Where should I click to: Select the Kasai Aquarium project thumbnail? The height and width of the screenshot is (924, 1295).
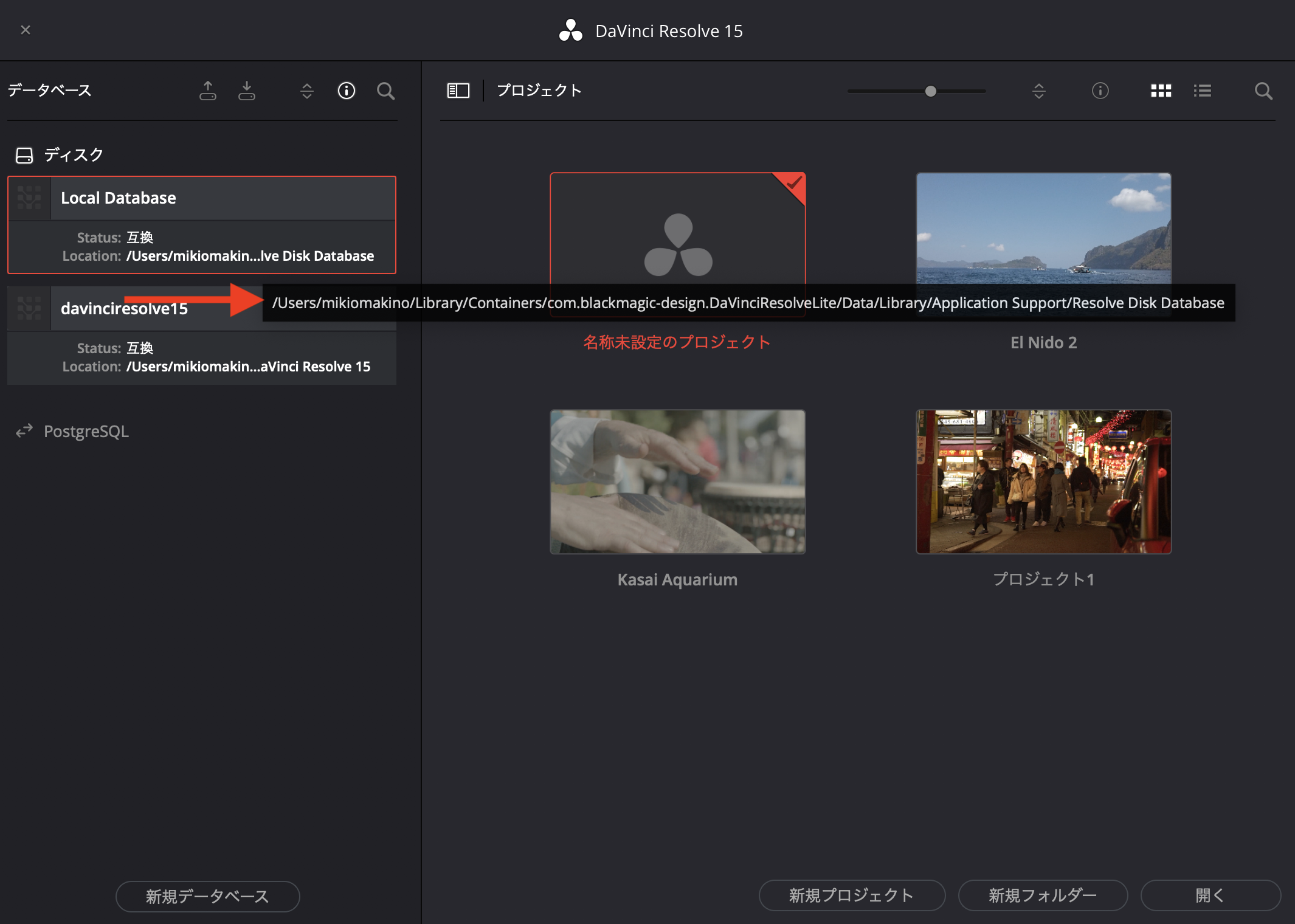point(677,481)
